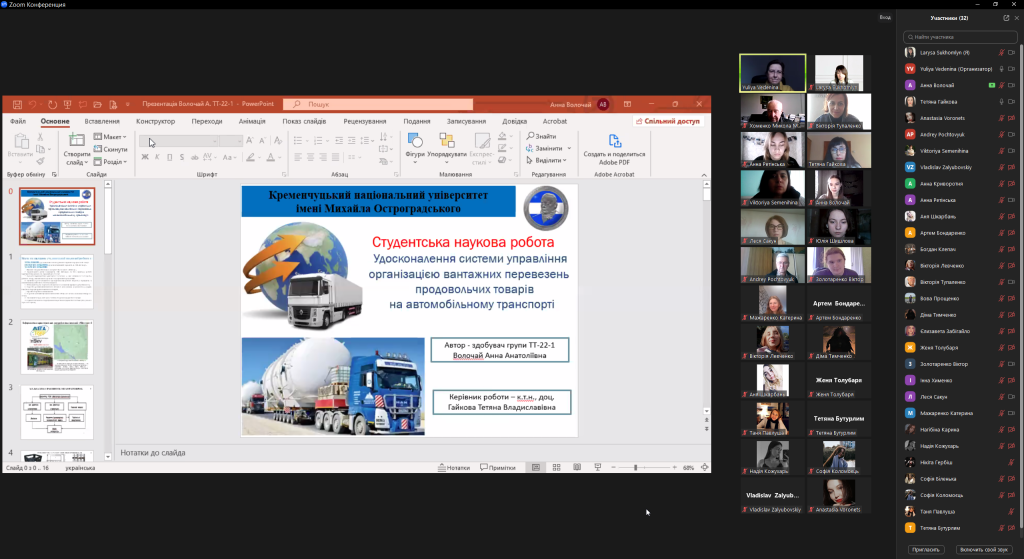Switch to the Показ слайдів ribbon tab

[x=304, y=121]
